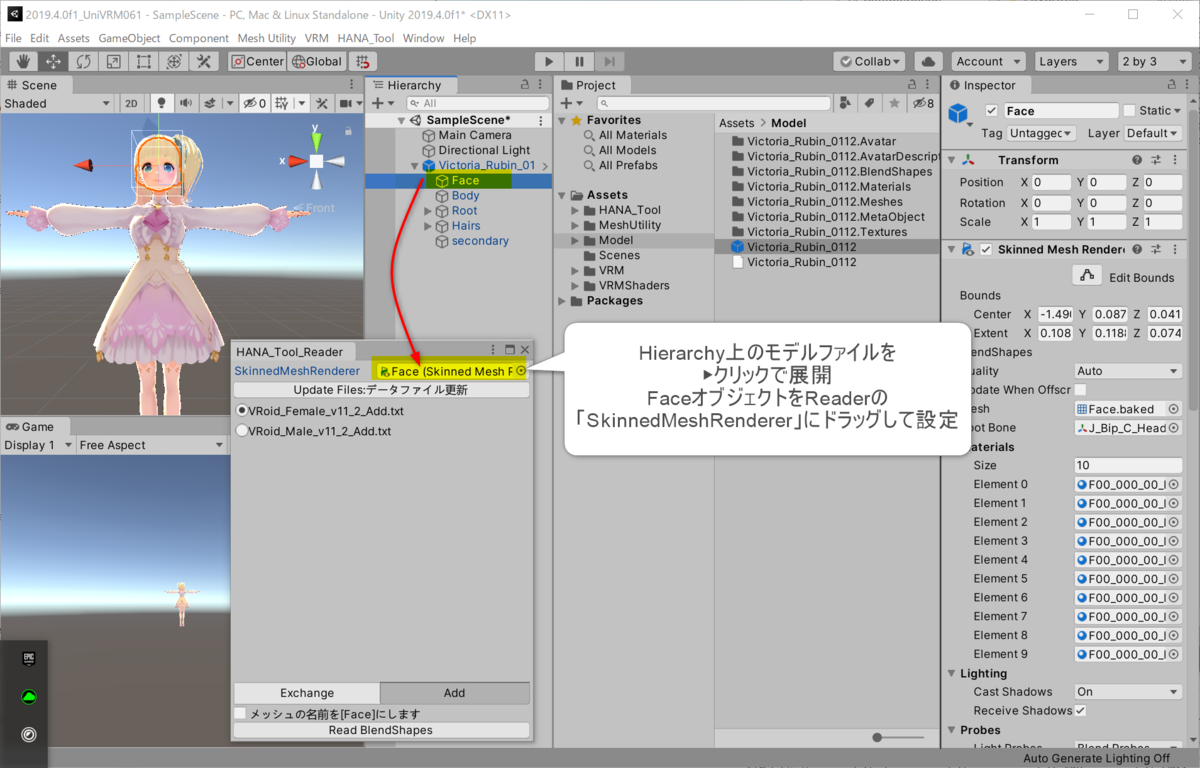Select the Rect tool
This screenshot has height=768, width=1200.
[144, 61]
